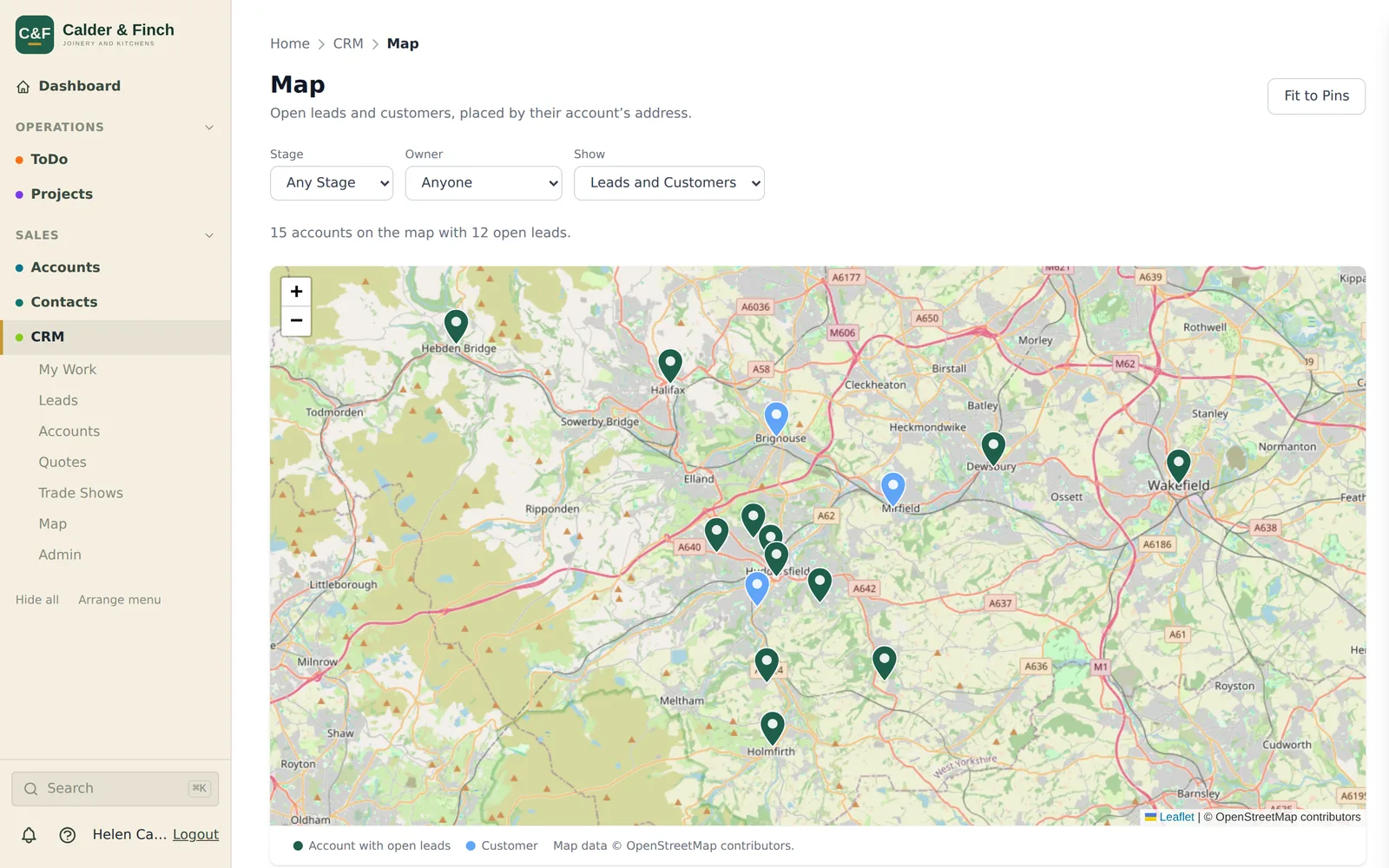Focus the Search field
The image size is (1389, 868).
[115, 789]
